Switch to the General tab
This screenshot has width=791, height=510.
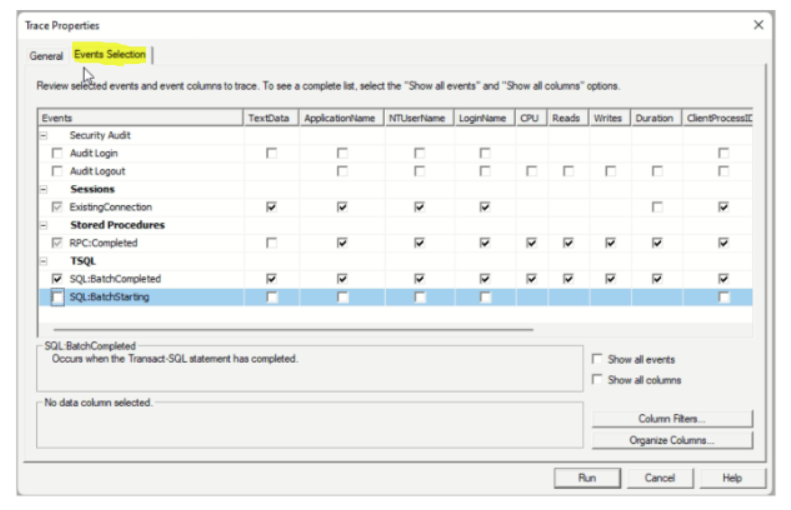(46, 55)
